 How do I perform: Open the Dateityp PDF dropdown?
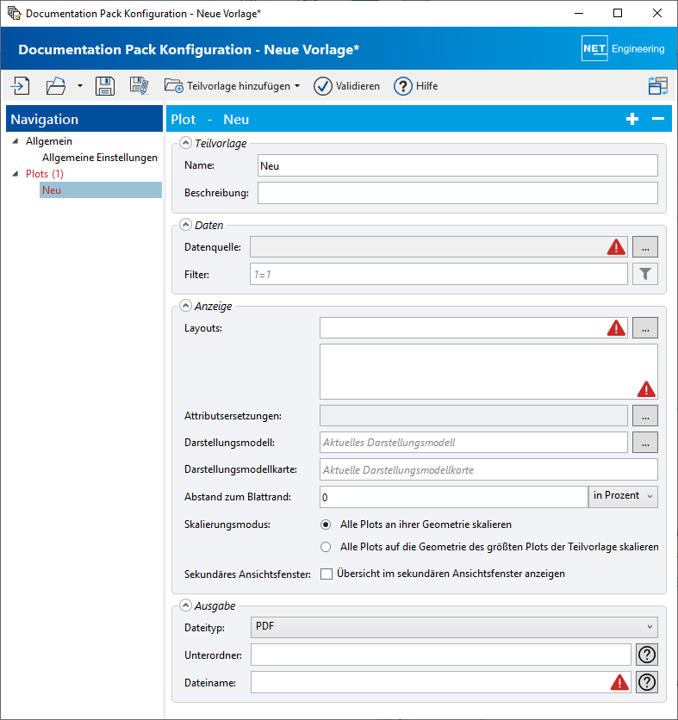[x=454, y=627]
